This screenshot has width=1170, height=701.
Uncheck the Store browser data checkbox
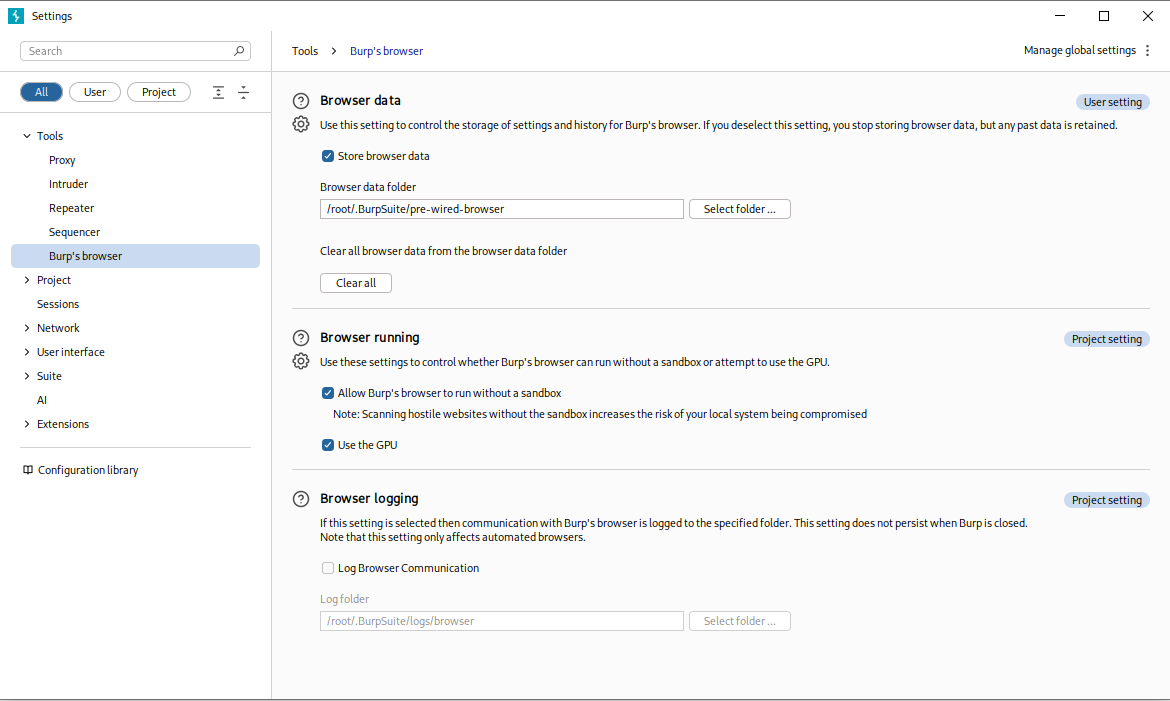(327, 156)
